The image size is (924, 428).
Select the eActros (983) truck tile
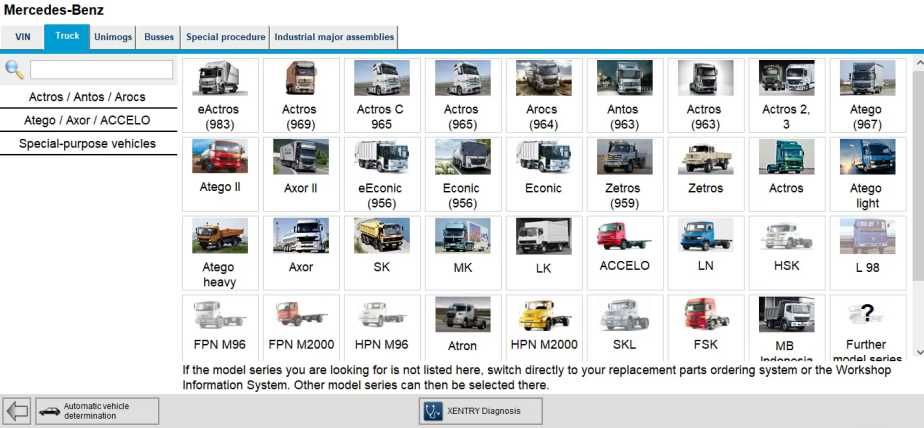220,95
